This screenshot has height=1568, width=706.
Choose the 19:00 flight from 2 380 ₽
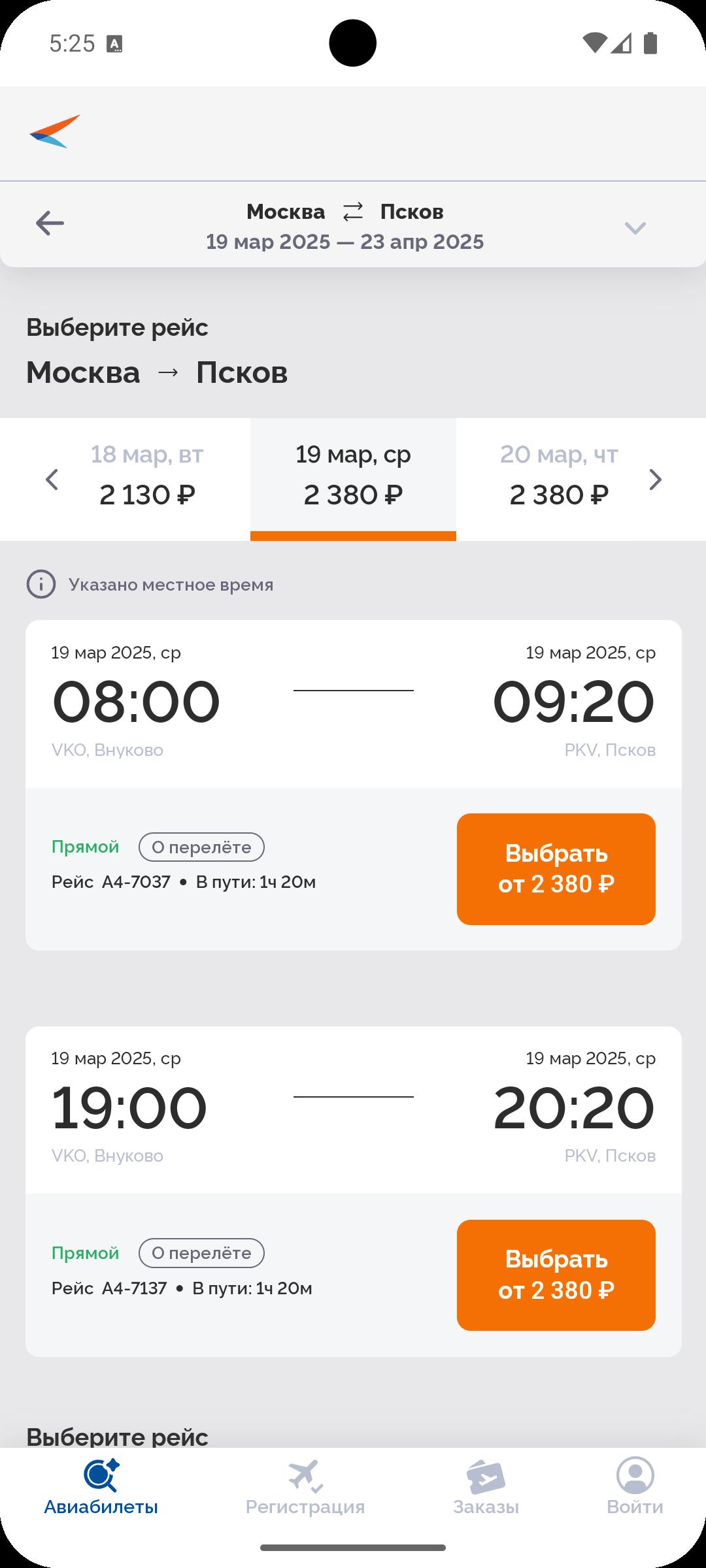[556, 1275]
